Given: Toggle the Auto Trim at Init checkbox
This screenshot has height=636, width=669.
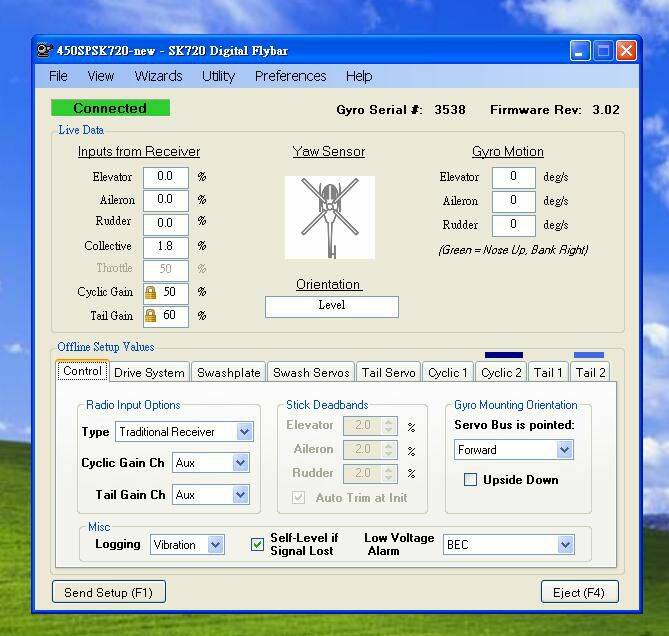Looking at the screenshot, I should click(x=298, y=497).
